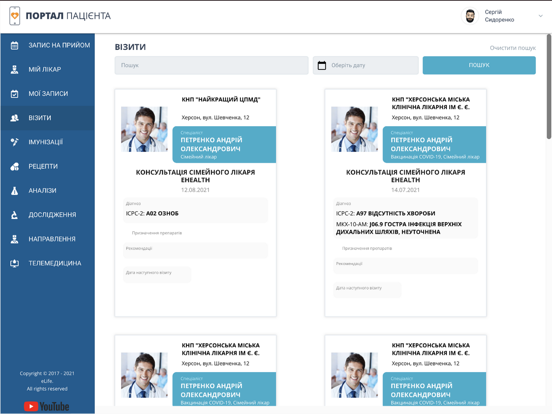Screen dimensions: 552x414
Task: Open the YouTube logo link in sidebar
Action: tap(46, 406)
